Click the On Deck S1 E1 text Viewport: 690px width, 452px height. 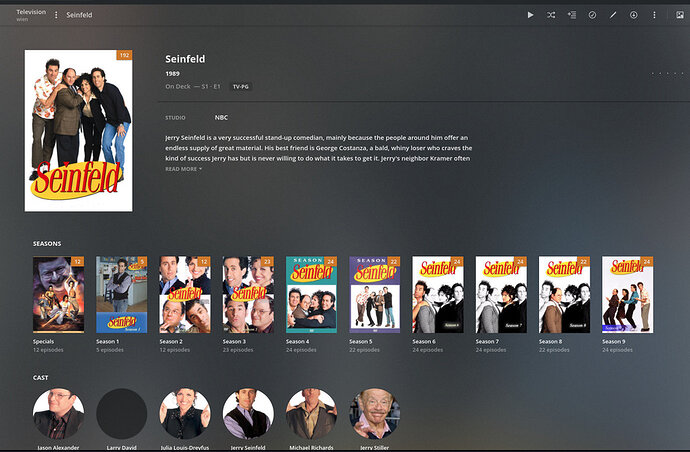193,87
